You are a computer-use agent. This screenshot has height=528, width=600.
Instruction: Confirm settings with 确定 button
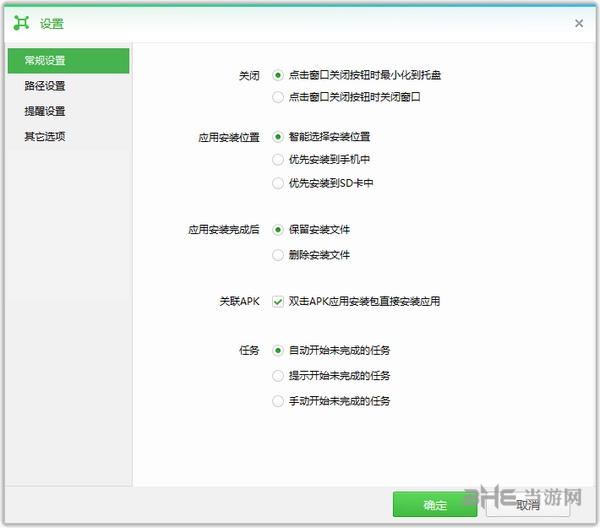[435, 505]
